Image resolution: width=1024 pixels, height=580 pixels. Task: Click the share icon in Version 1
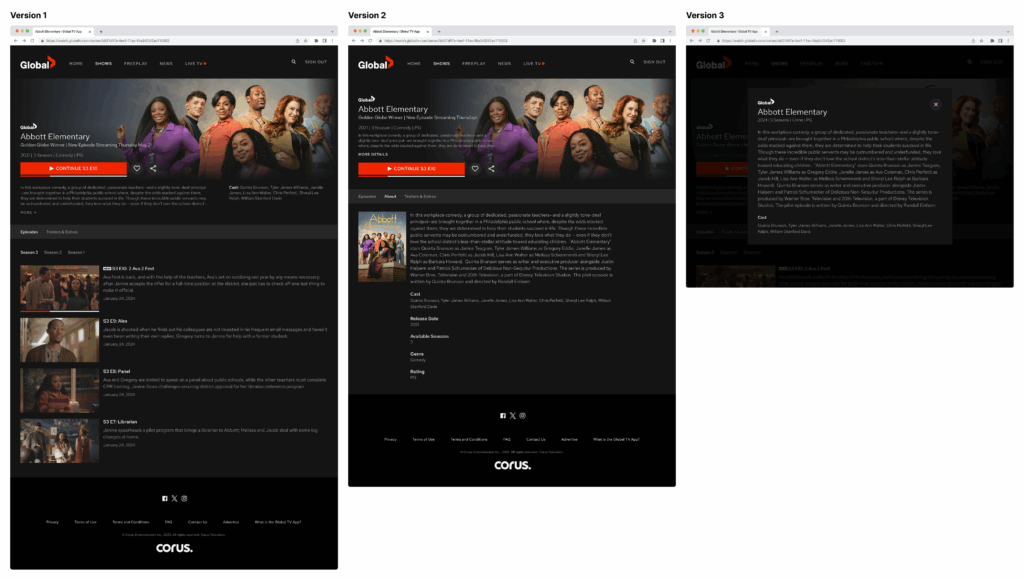(152, 168)
